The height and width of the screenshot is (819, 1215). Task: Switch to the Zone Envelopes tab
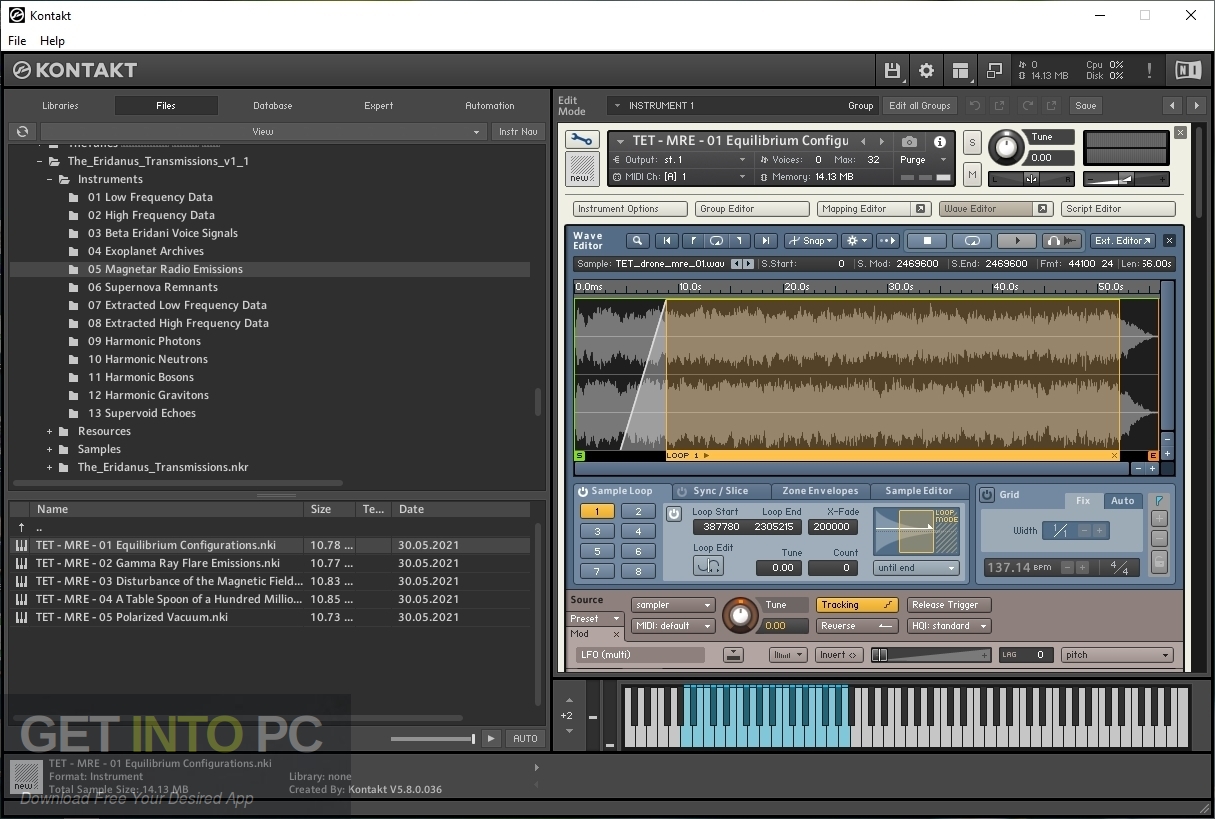coord(820,491)
